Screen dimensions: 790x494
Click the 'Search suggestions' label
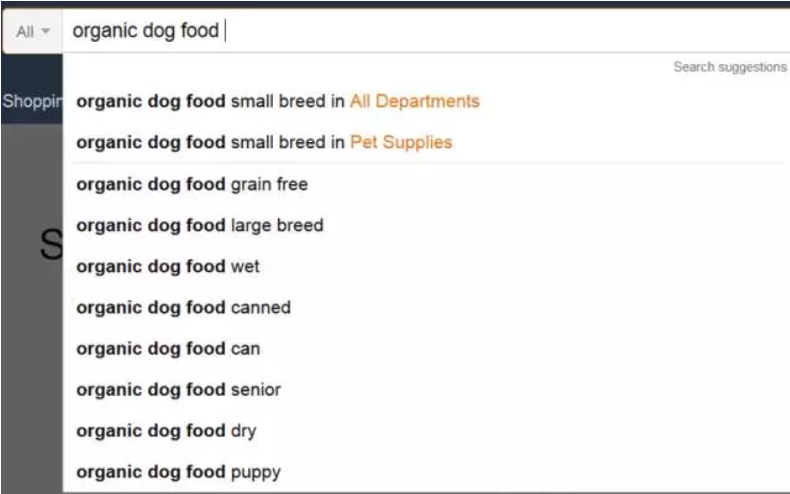point(729,67)
